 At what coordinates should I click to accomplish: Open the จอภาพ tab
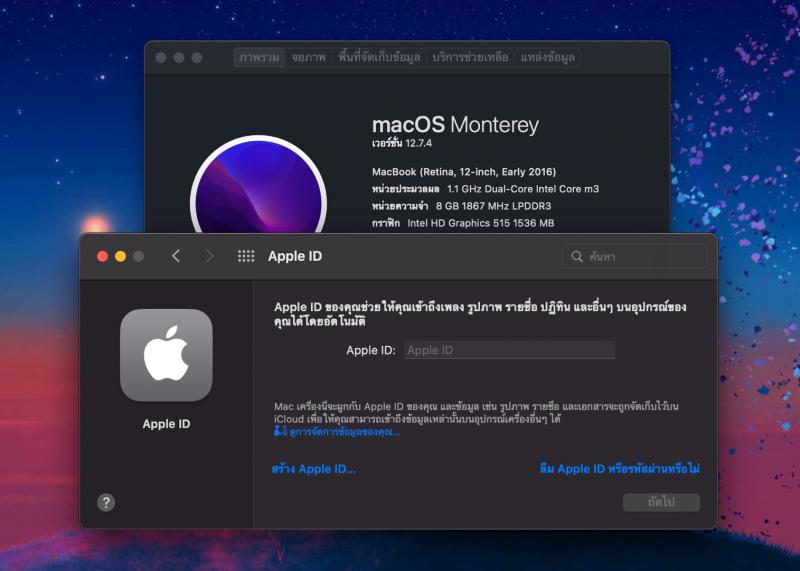coord(309,58)
